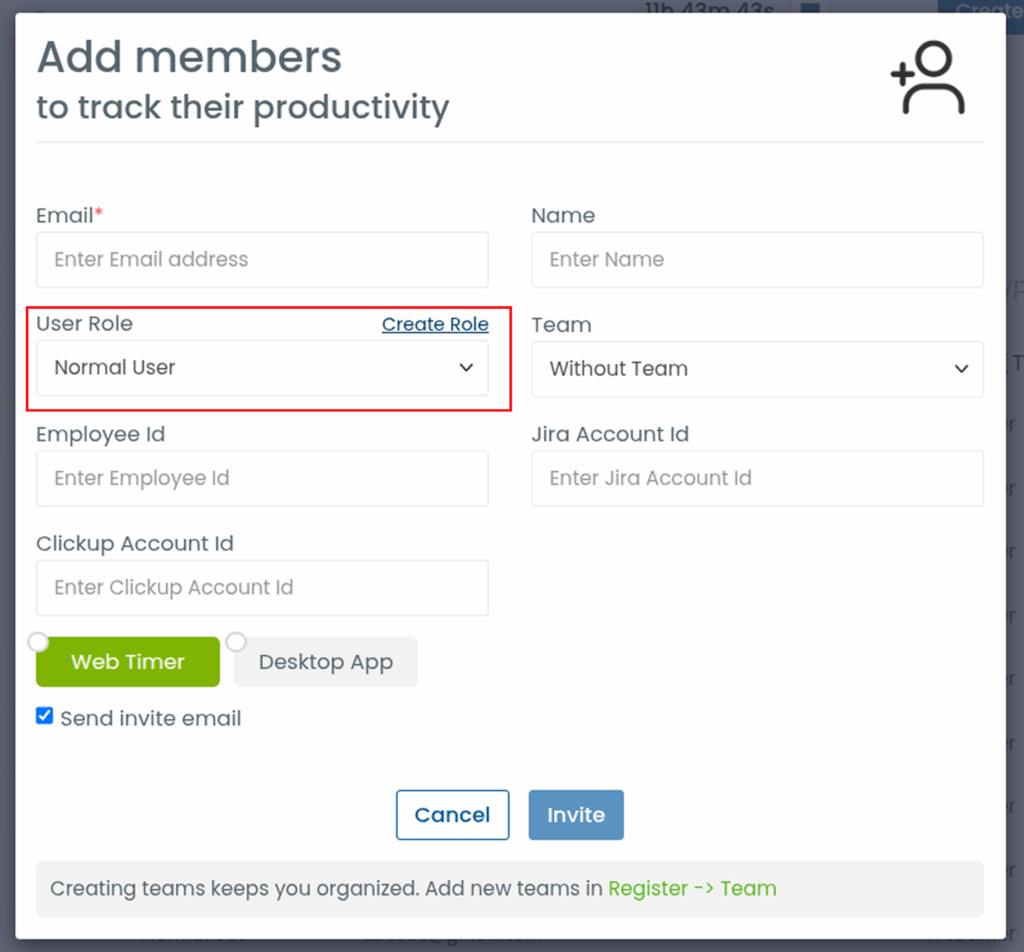
Task: Click the blue stop timer icon behind dialog
Action: (x=810, y=9)
